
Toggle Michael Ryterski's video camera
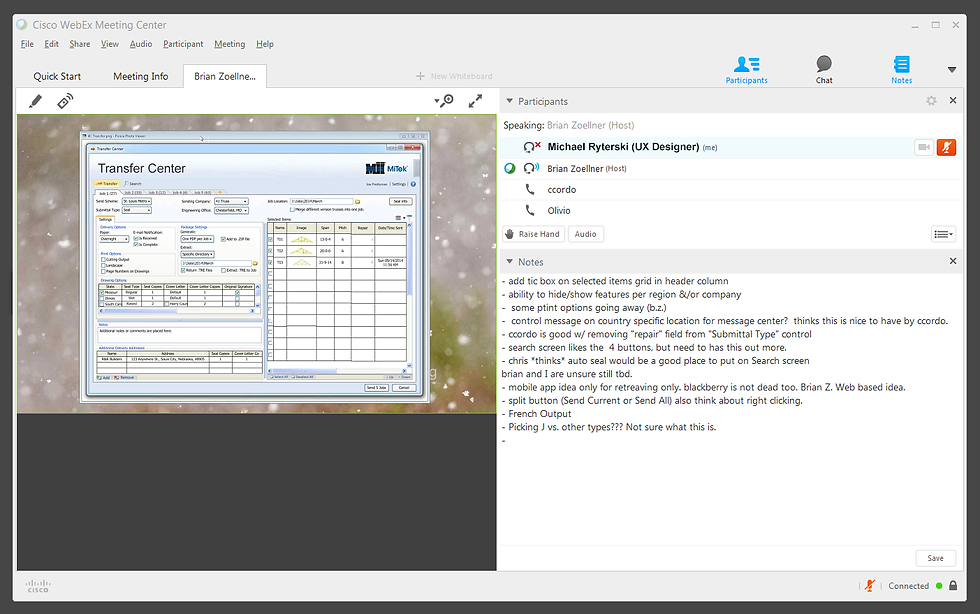pyautogui.click(x=924, y=148)
